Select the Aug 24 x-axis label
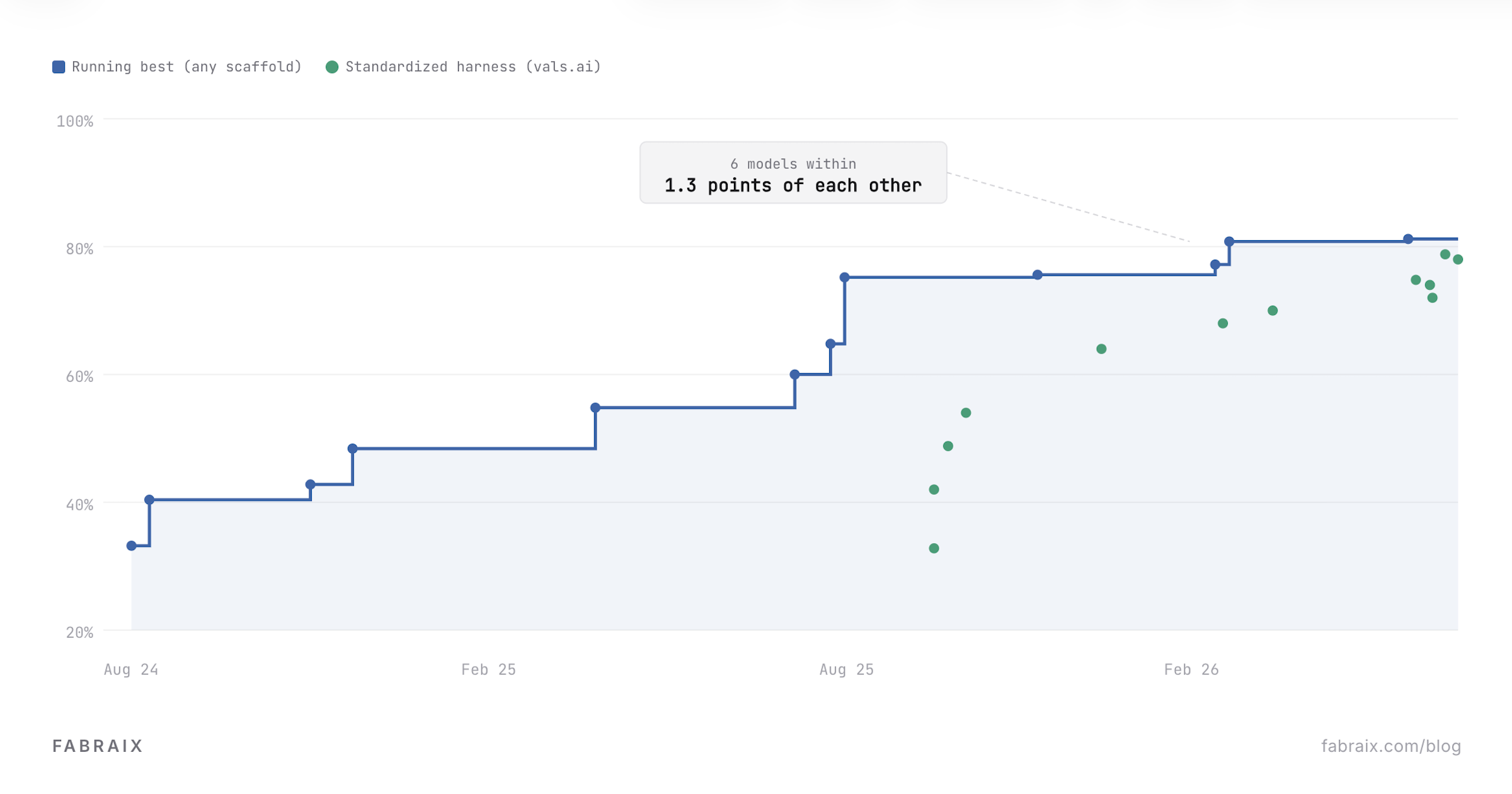Viewport: 1512px width, 794px height. click(131, 669)
